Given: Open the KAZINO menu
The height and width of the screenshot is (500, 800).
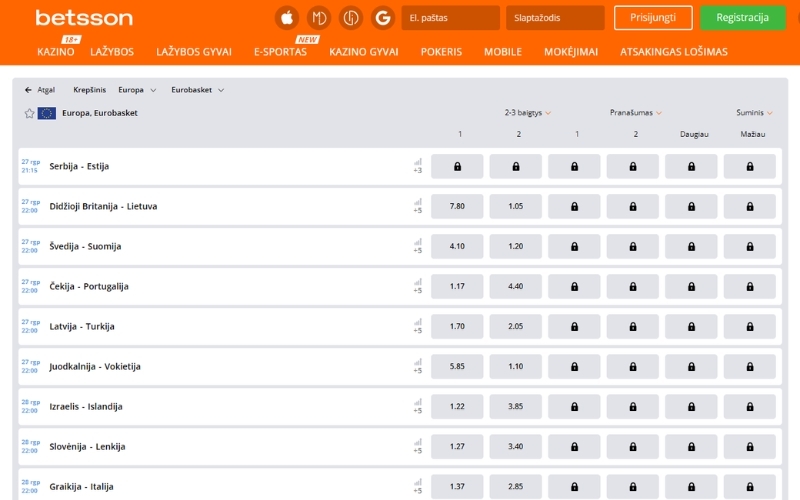Looking at the screenshot, I should pyautogui.click(x=56, y=52).
